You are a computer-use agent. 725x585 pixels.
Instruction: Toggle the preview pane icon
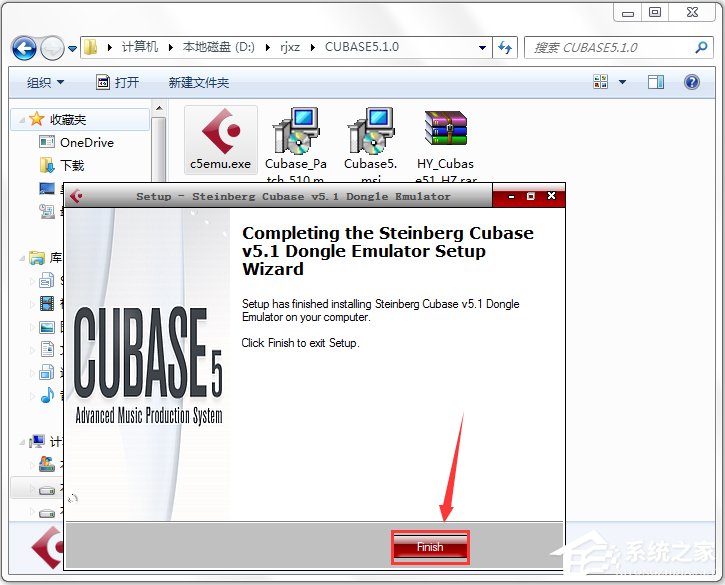pyautogui.click(x=656, y=82)
